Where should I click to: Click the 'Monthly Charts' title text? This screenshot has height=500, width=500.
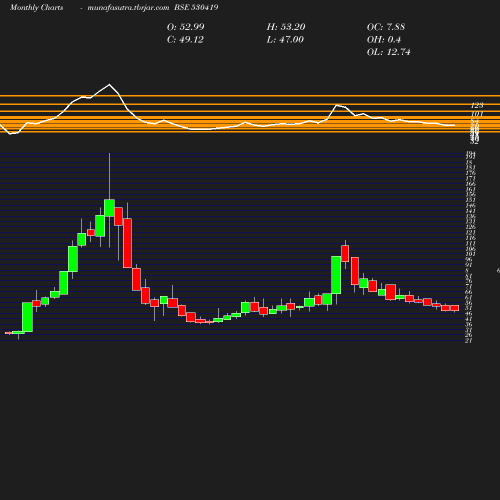tap(36, 7)
